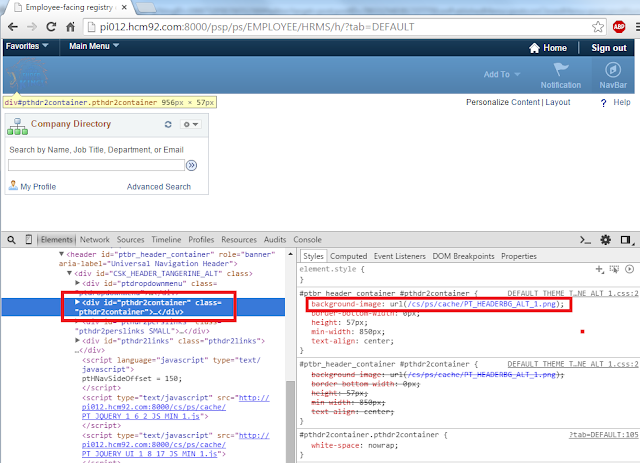Submit directory search with arrow button
The image size is (640, 463).
click(191, 165)
